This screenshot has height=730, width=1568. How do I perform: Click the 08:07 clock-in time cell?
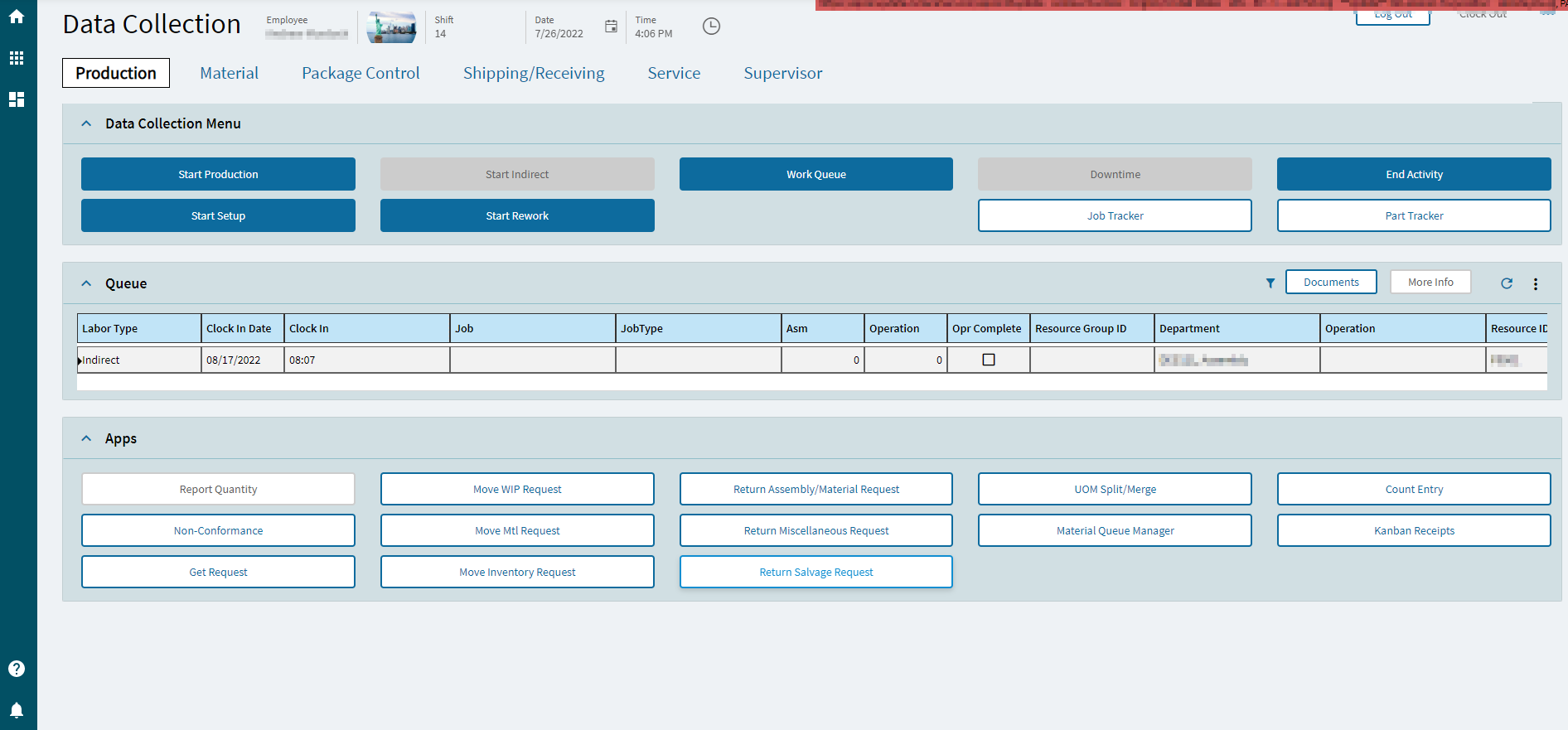(x=367, y=360)
